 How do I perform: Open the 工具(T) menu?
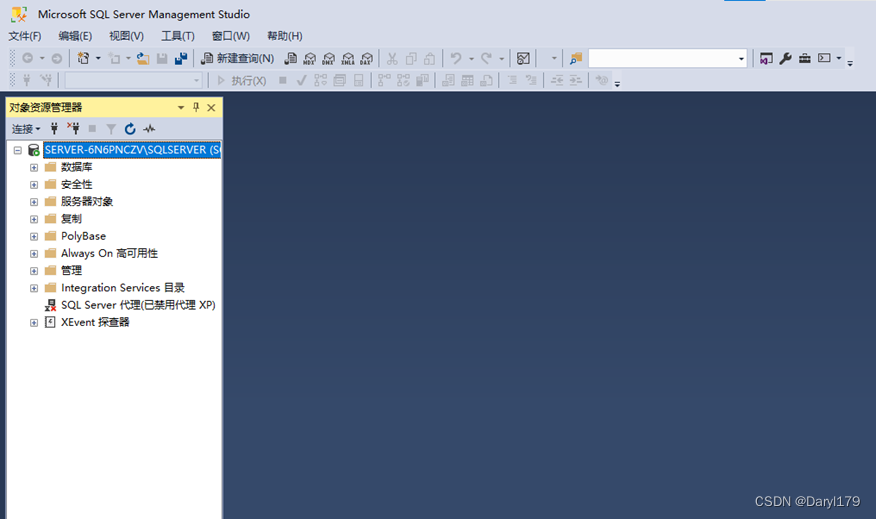(178, 36)
